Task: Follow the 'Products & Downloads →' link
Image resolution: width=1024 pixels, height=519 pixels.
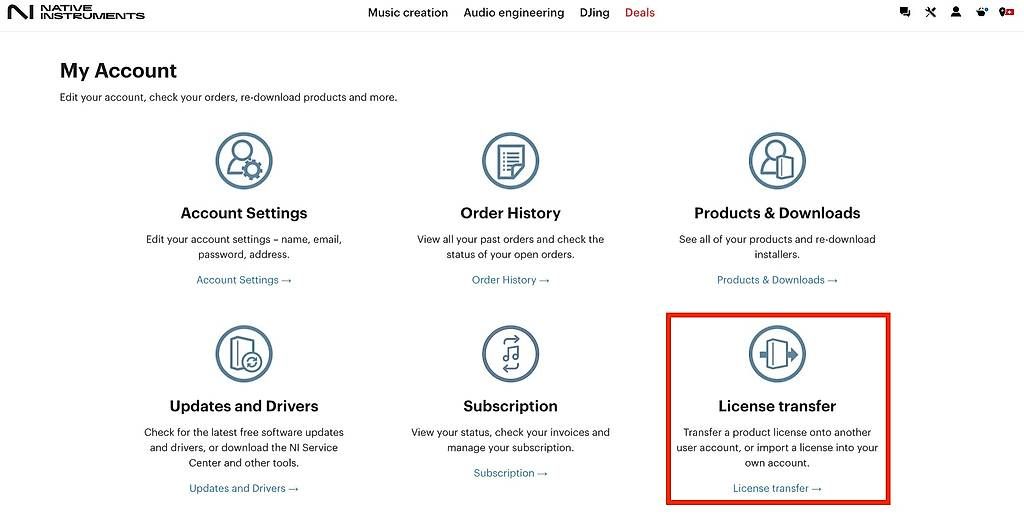Action: 777,280
